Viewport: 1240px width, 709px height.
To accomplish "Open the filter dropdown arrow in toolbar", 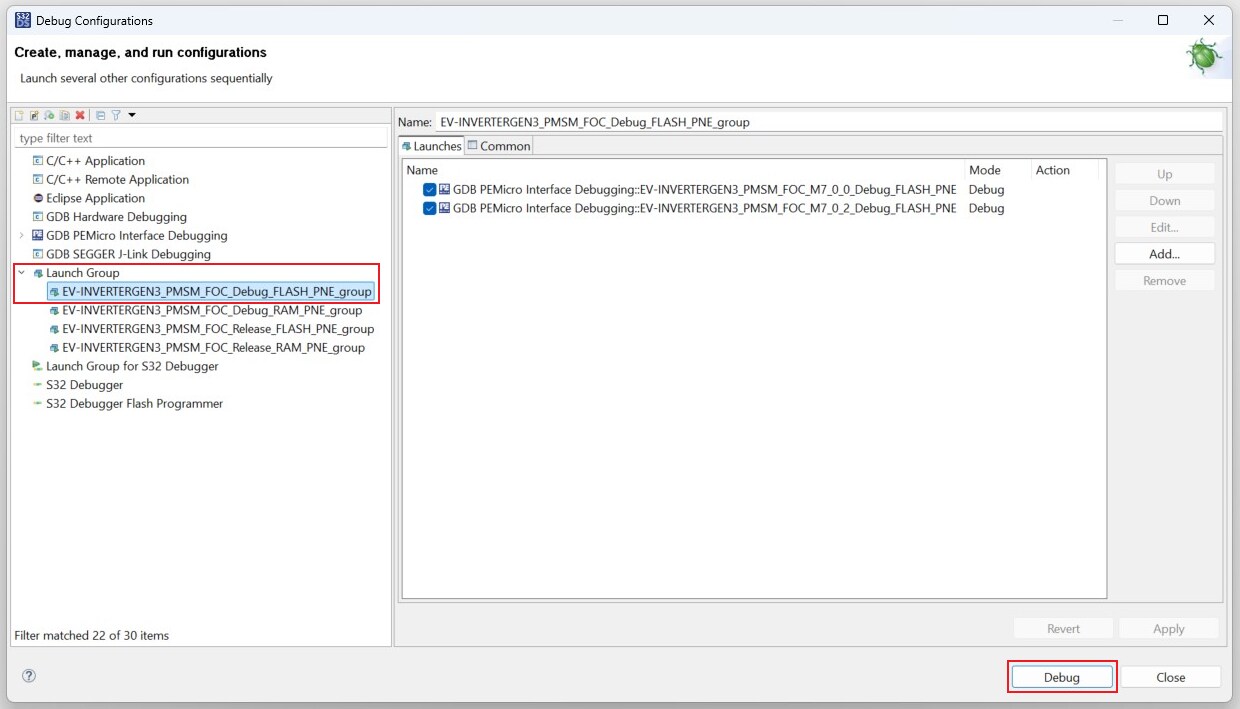I will (132, 116).
